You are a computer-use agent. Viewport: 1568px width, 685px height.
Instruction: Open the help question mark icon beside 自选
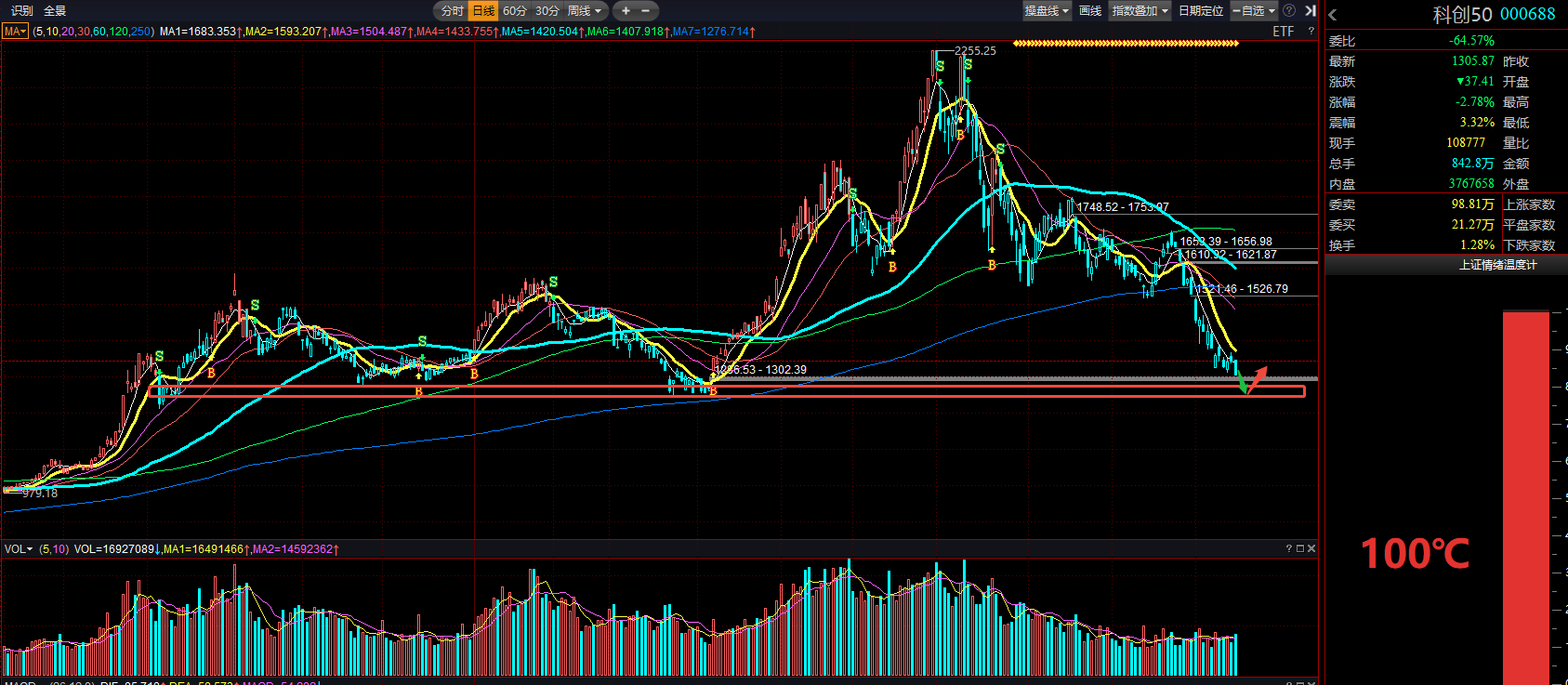pos(1289,10)
